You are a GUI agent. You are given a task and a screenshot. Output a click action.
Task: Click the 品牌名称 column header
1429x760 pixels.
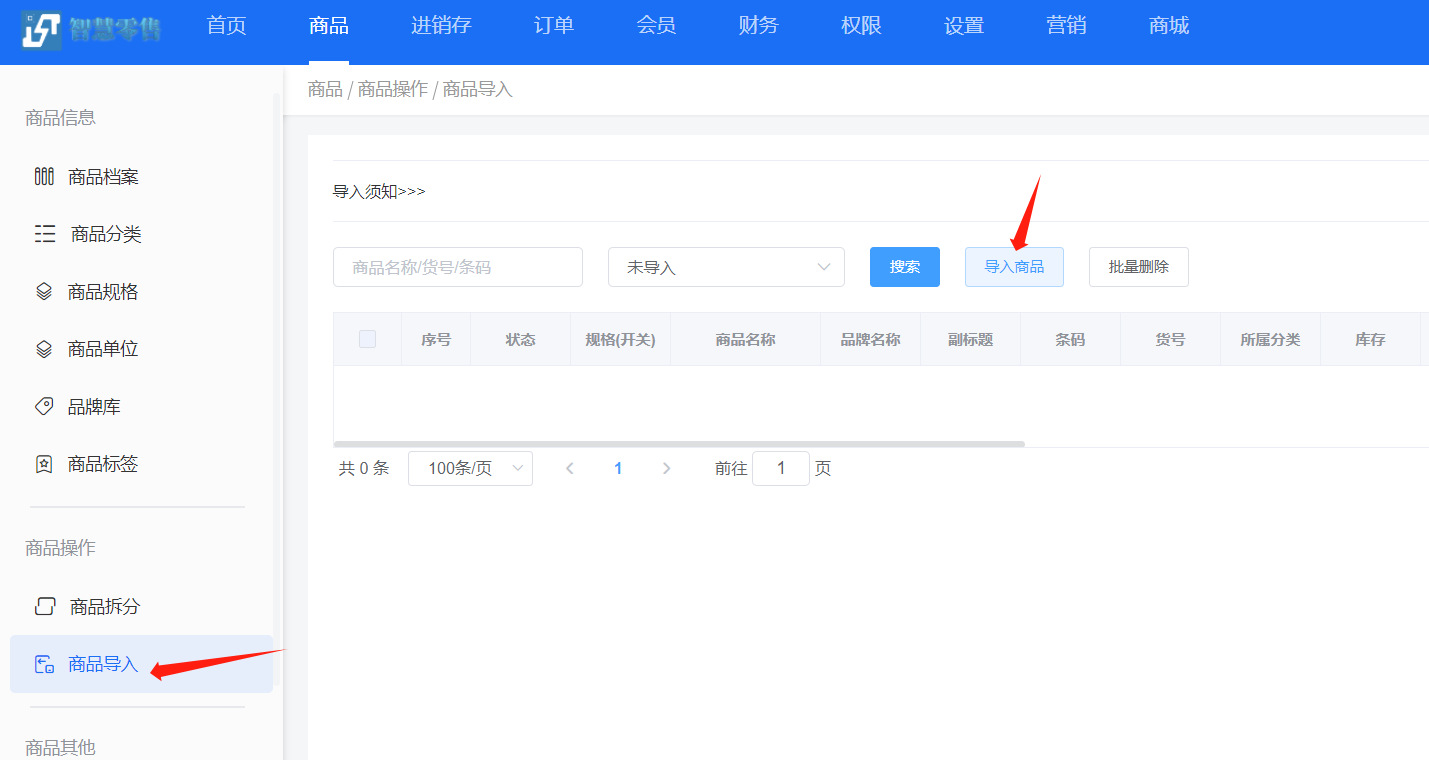(871, 339)
